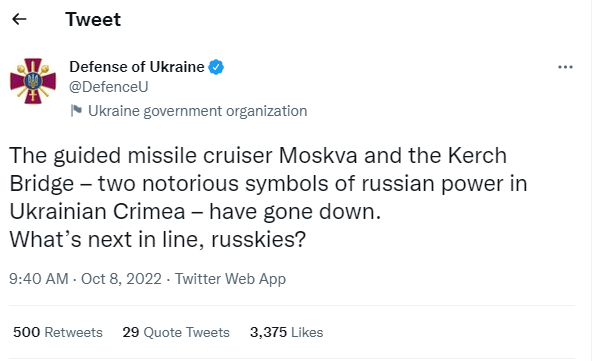Viewport: 612px width, 361px height.
Task: Click the back arrow icon
Action: coord(19,19)
